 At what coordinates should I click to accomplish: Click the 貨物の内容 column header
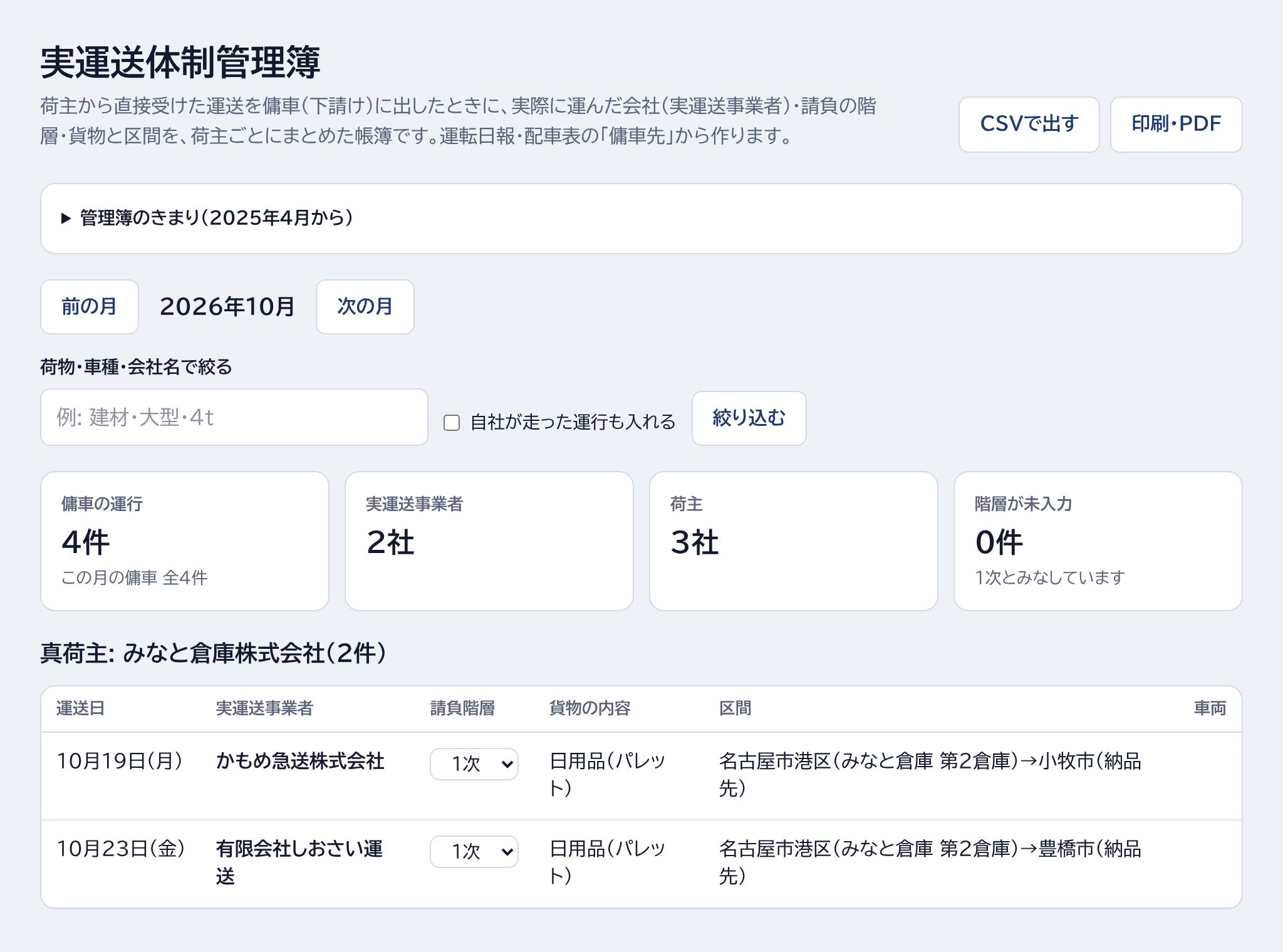[x=590, y=708]
